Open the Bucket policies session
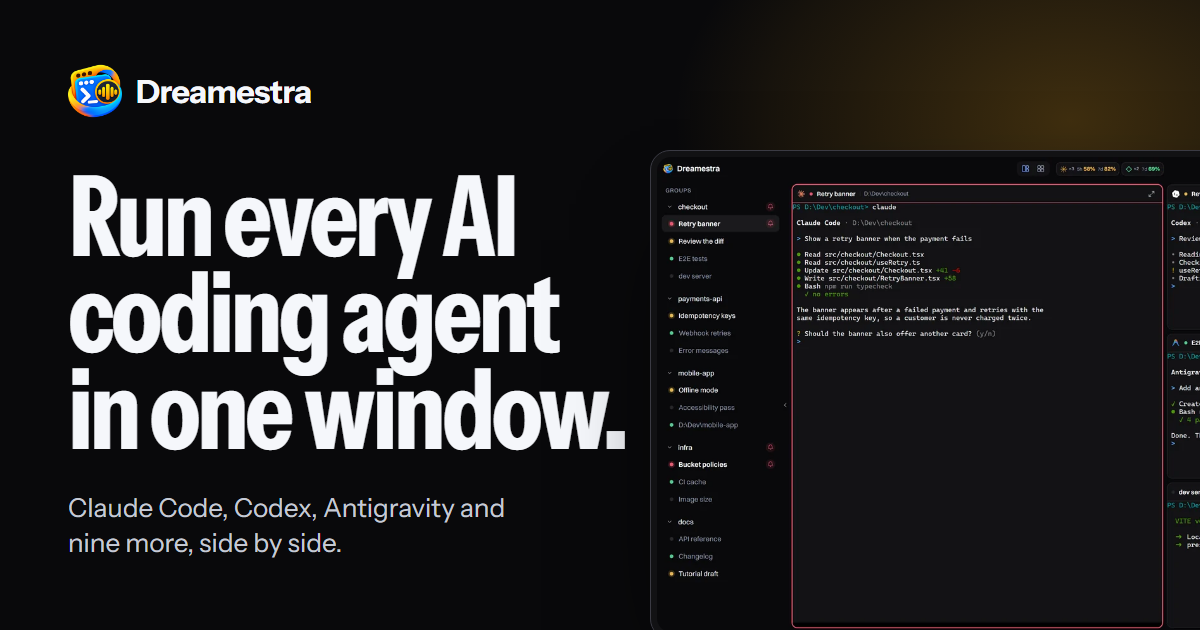Image resolution: width=1200 pixels, height=630 pixels. 720,464
